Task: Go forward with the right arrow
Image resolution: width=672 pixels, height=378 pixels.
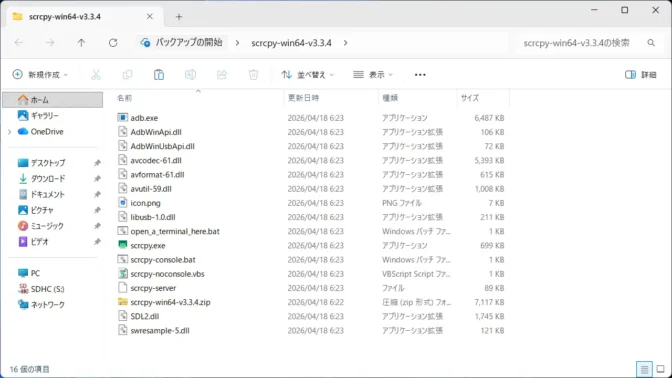Action: click(50, 42)
